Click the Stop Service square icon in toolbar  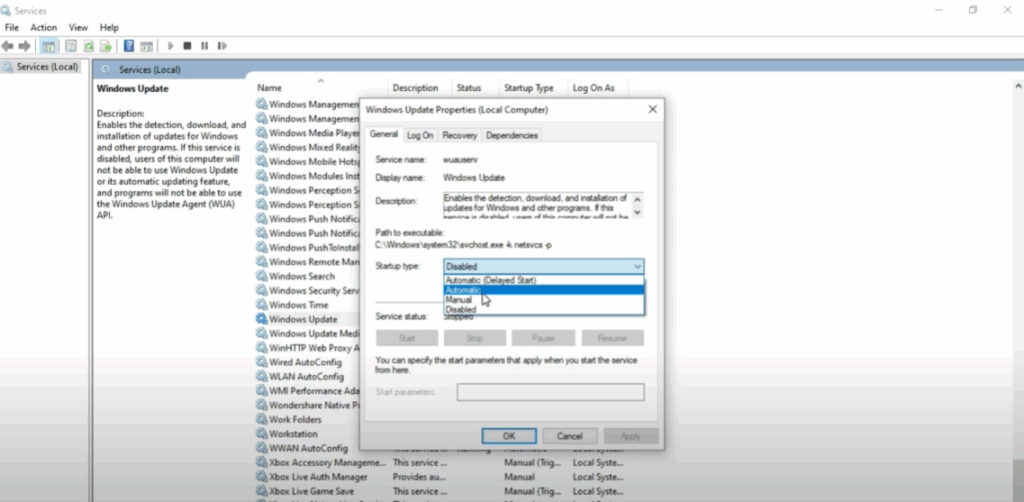187,46
